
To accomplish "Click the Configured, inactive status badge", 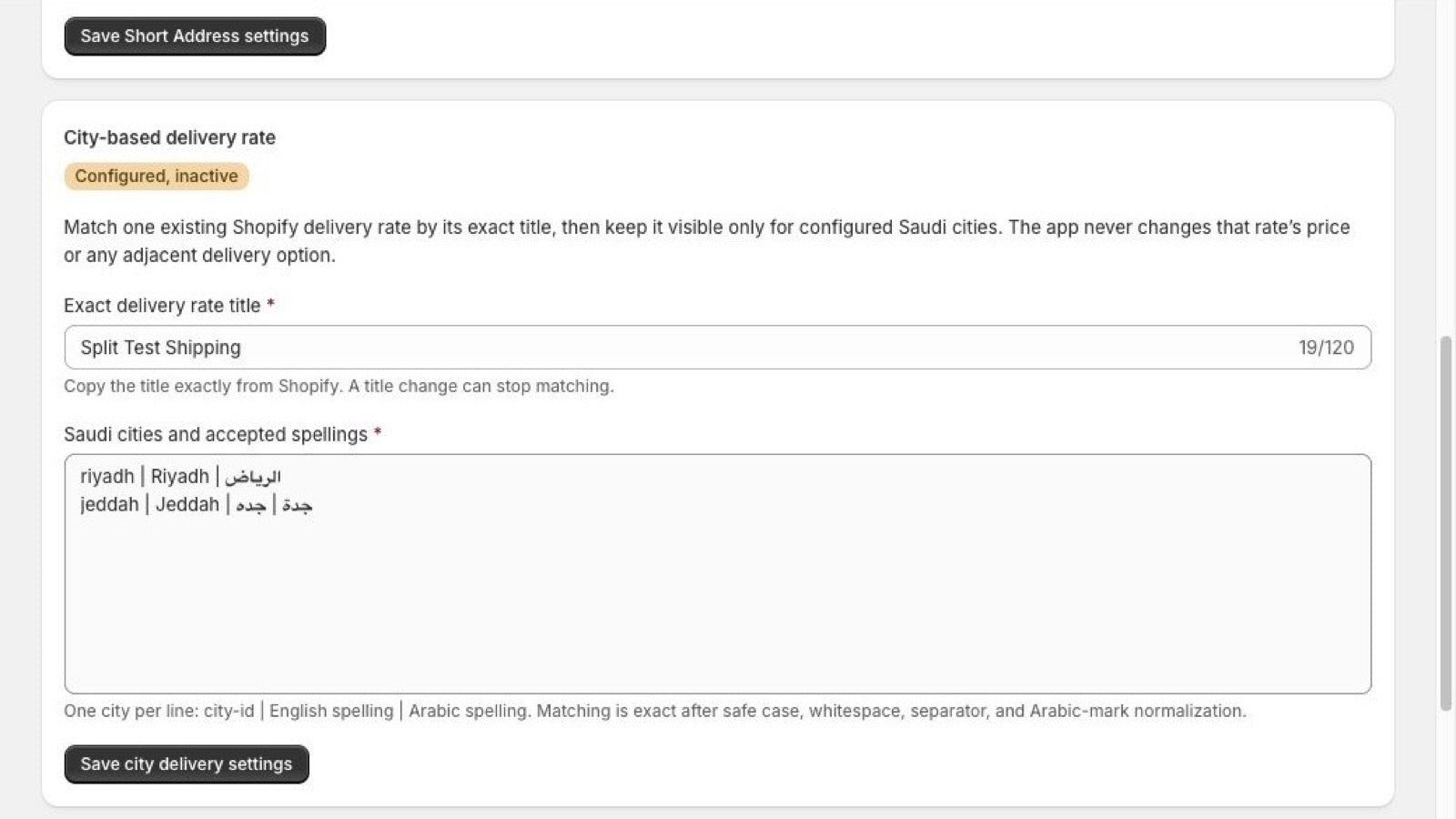I will [157, 176].
